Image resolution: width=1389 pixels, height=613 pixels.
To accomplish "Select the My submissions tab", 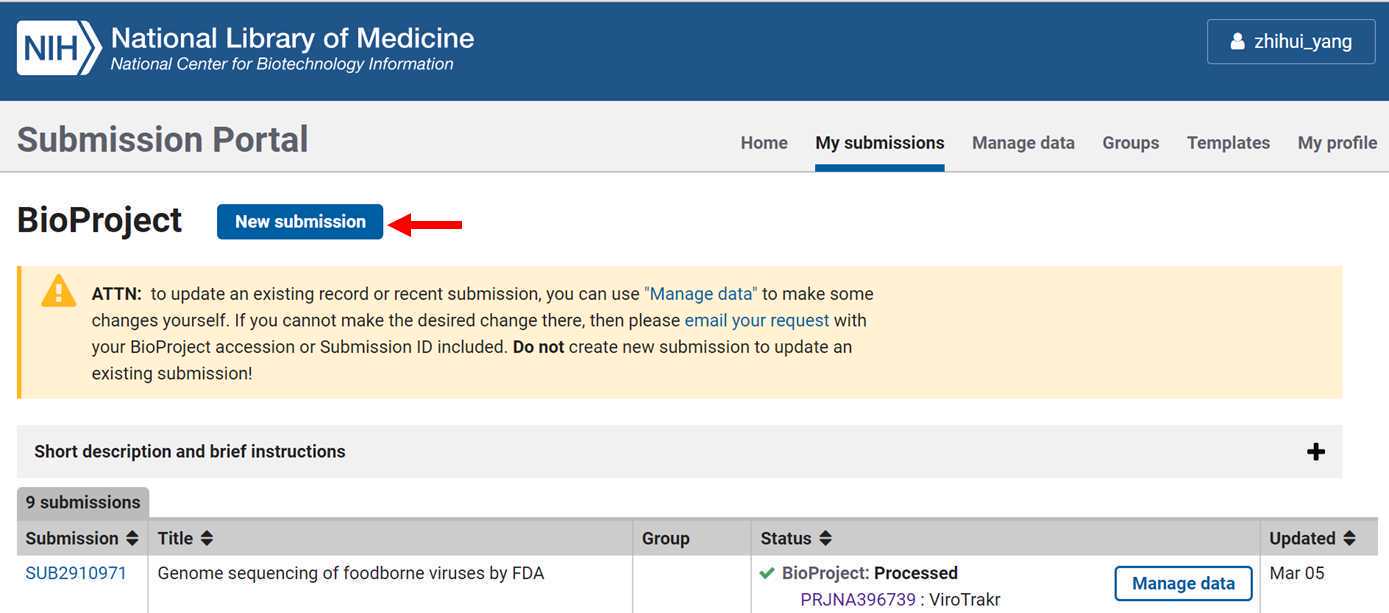I will 880,143.
